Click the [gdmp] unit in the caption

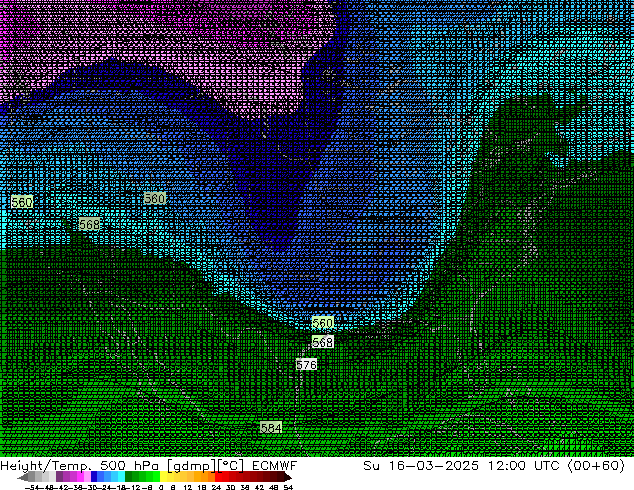coord(192,466)
